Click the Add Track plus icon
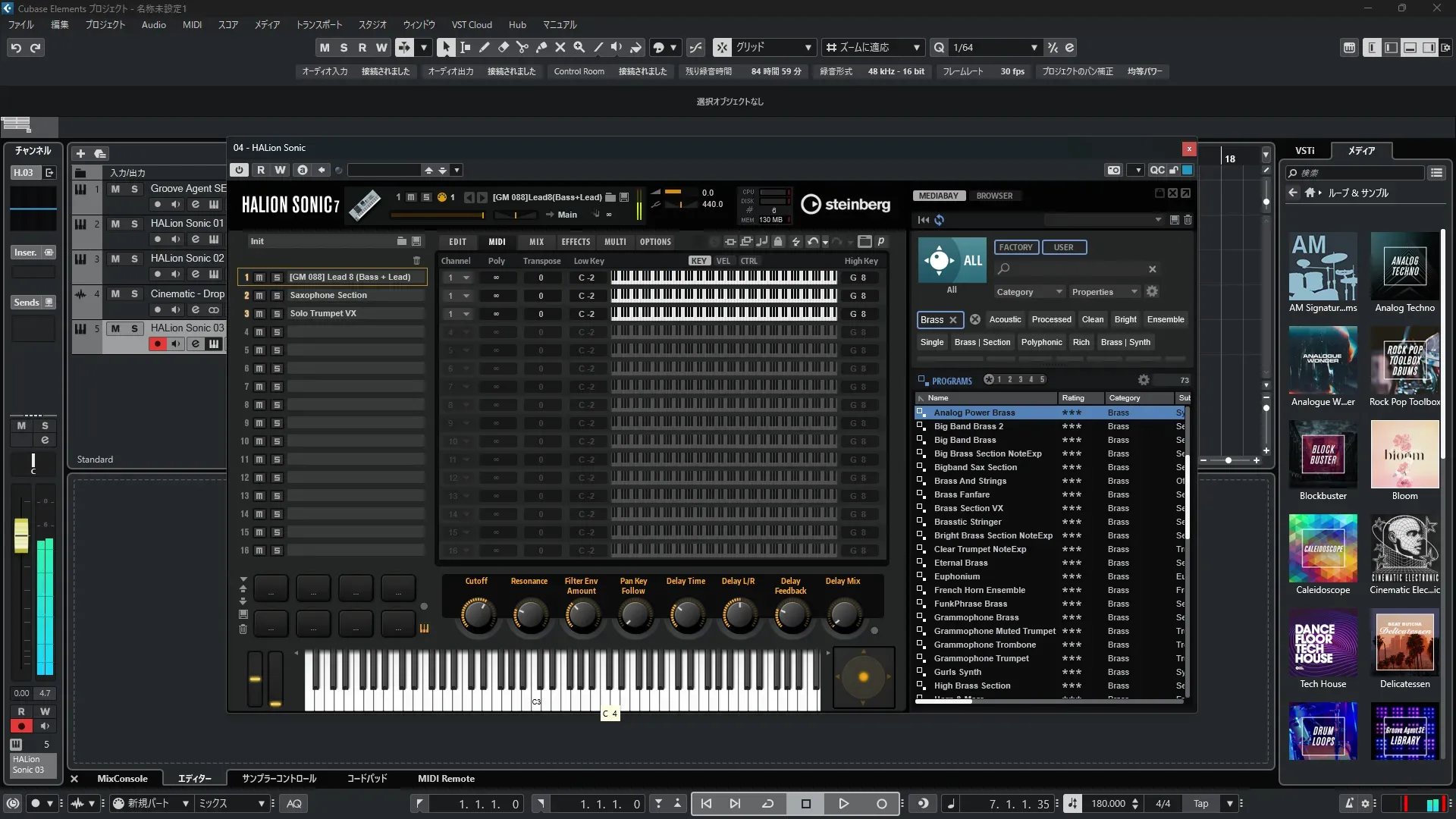Viewport: 1456px width, 819px height. click(81, 153)
